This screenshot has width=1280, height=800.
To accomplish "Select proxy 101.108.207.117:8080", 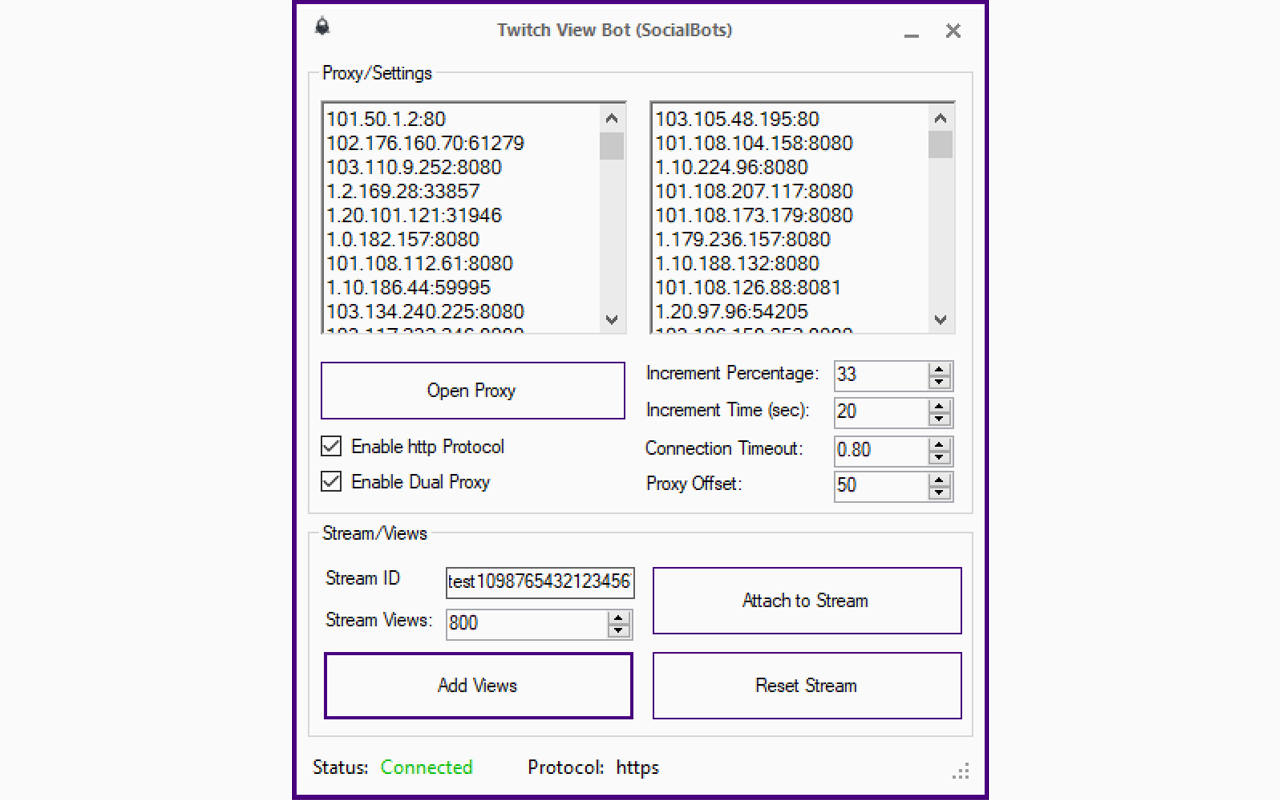I will coord(754,191).
